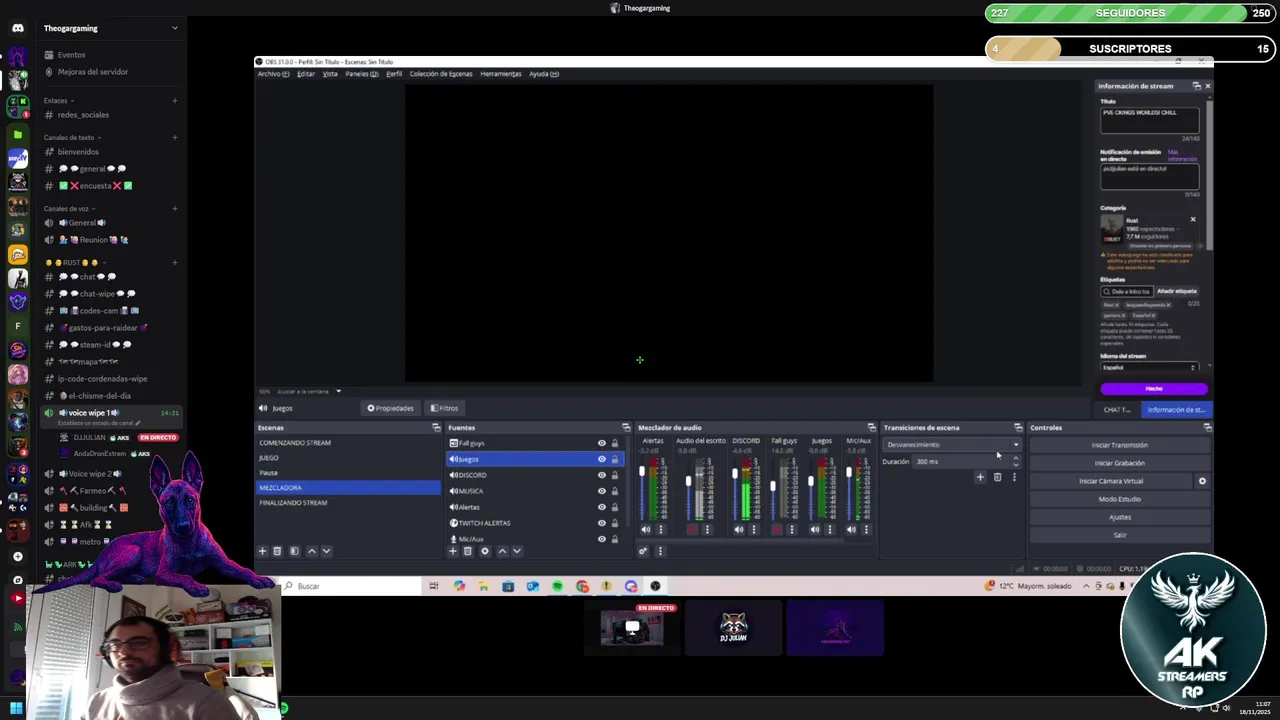
Task: Remove the Rust category with its X icon
Action: pos(1192,219)
